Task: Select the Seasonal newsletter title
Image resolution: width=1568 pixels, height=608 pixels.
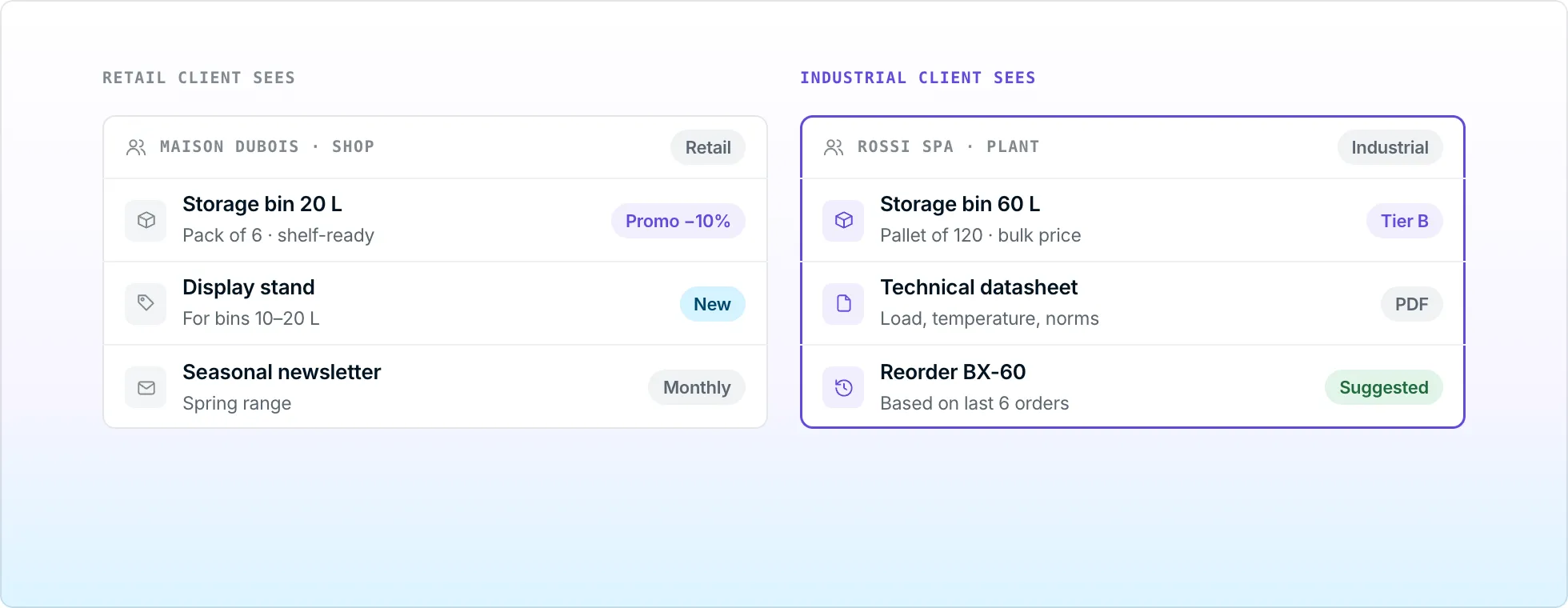Action: [282, 372]
